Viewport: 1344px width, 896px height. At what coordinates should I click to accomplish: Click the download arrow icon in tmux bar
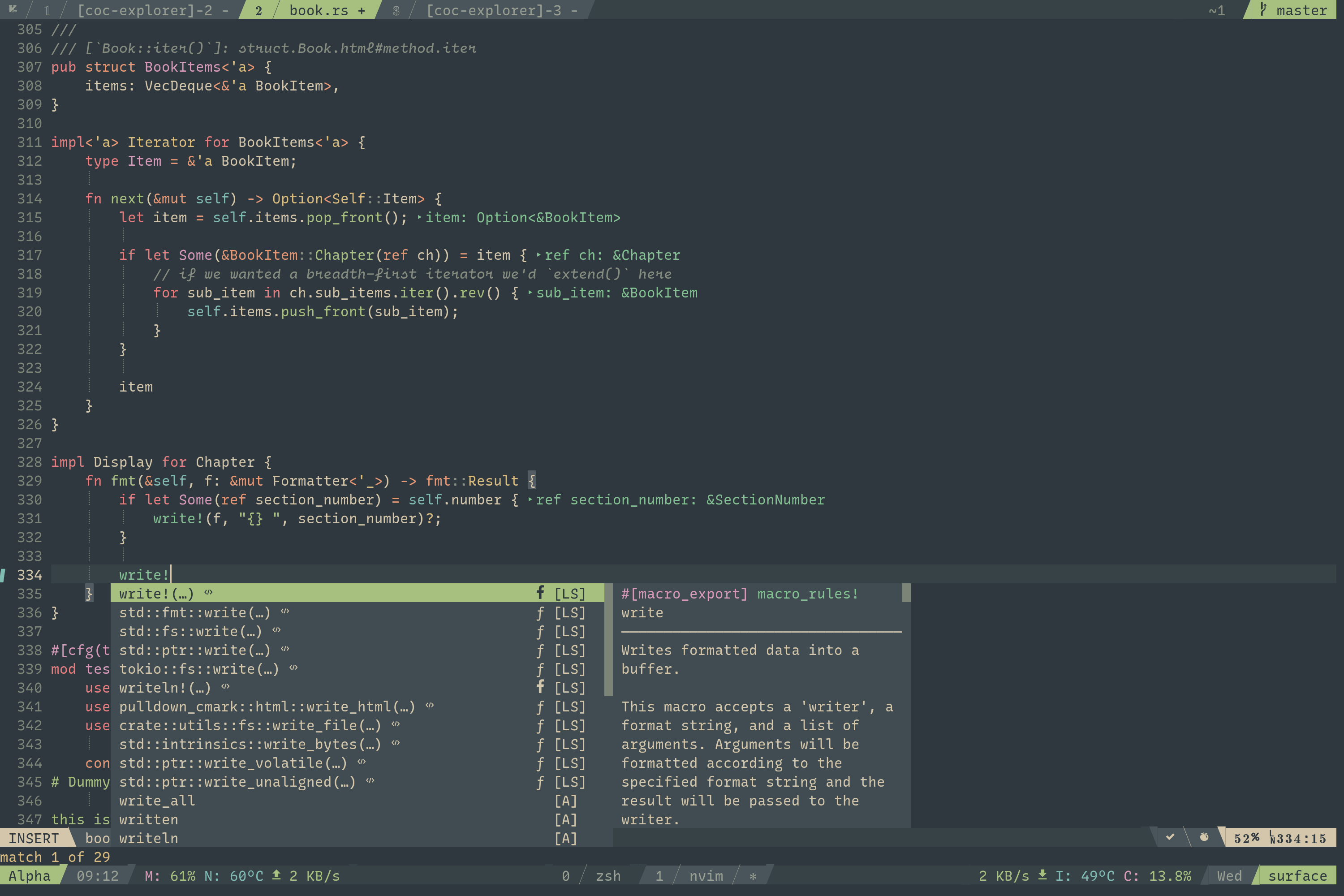point(1042,875)
